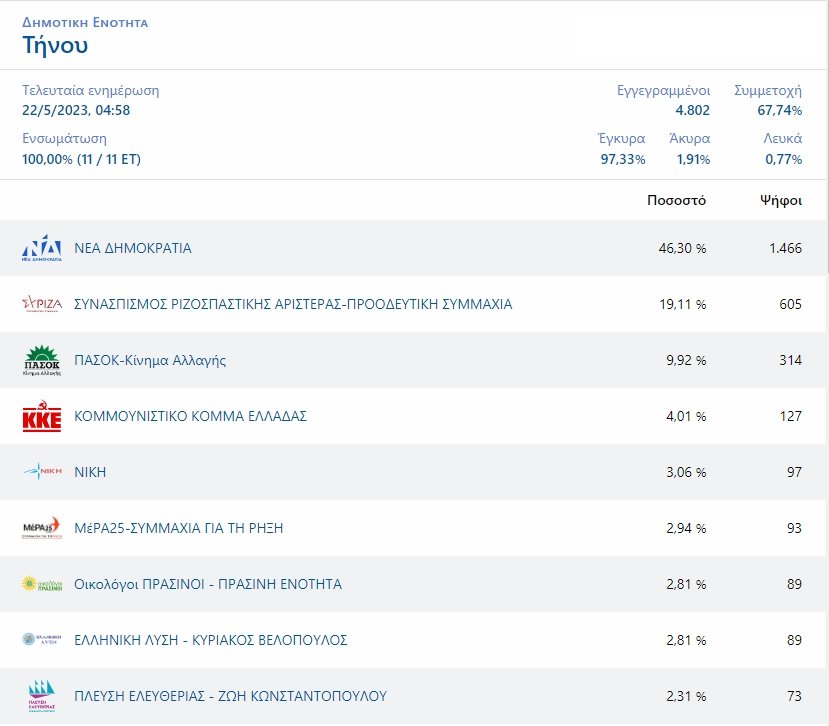The height and width of the screenshot is (726, 829).
Task: Click the Πλεύση Ελευθερίας sailboat logo
Action: [42, 696]
